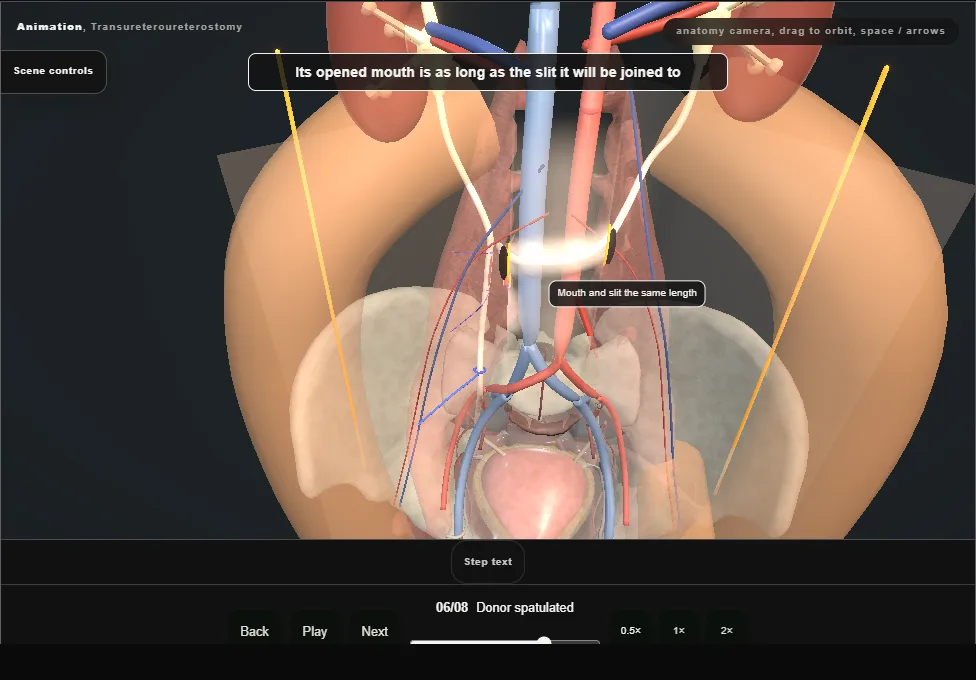Image resolution: width=976 pixels, height=680 pixels.
Task: Click the timeline progress slider handle
Action: (544, 641)
